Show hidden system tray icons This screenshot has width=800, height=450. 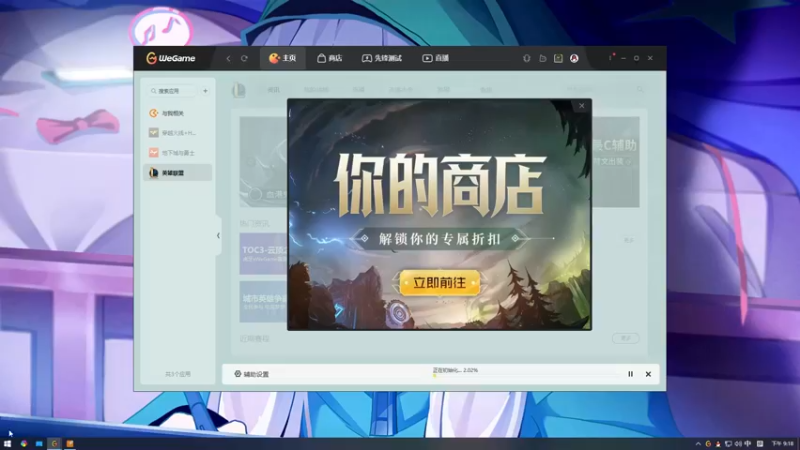point(698,444)
